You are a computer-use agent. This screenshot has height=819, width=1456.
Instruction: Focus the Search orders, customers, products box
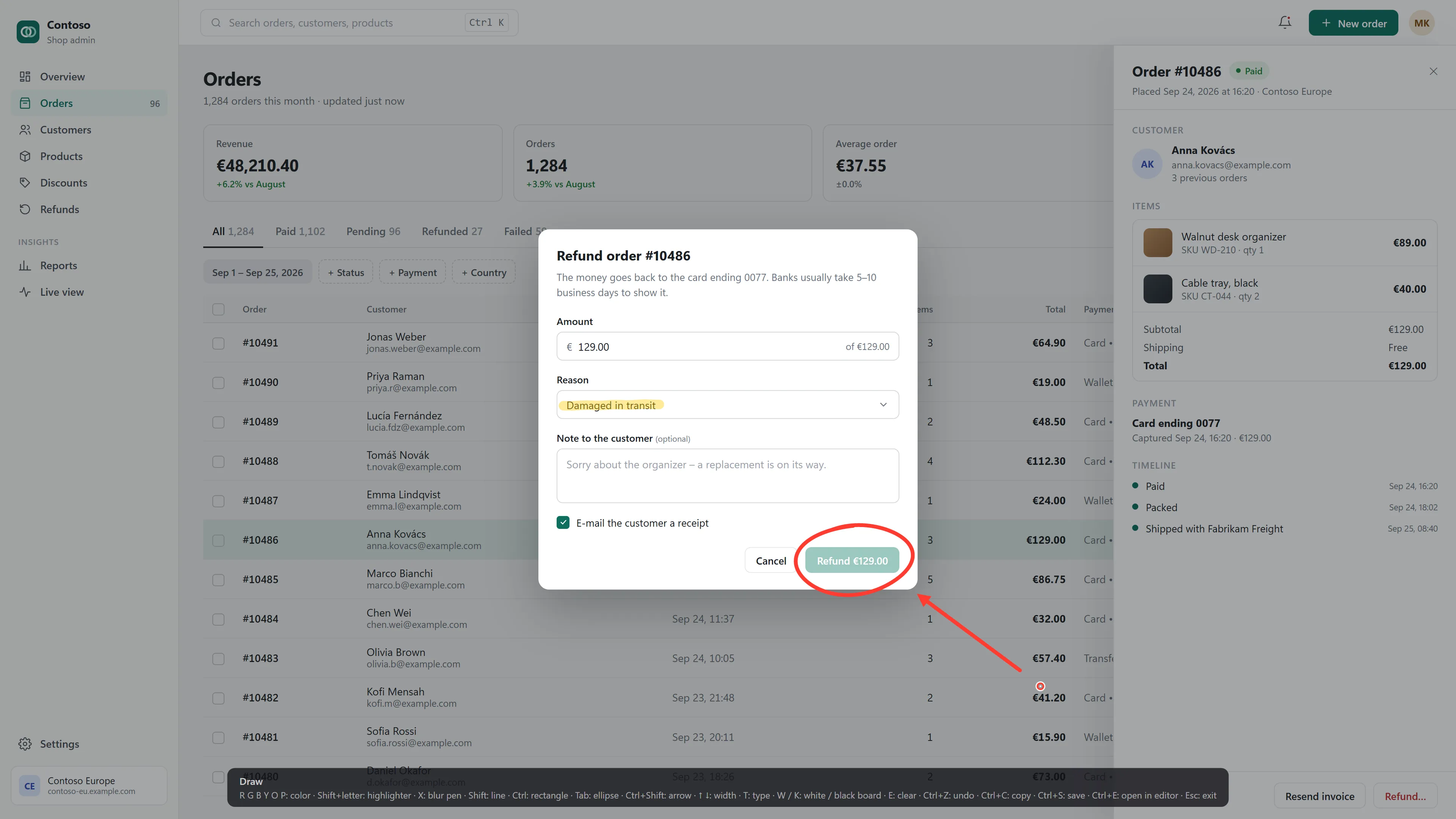click(x=359, y=23)
